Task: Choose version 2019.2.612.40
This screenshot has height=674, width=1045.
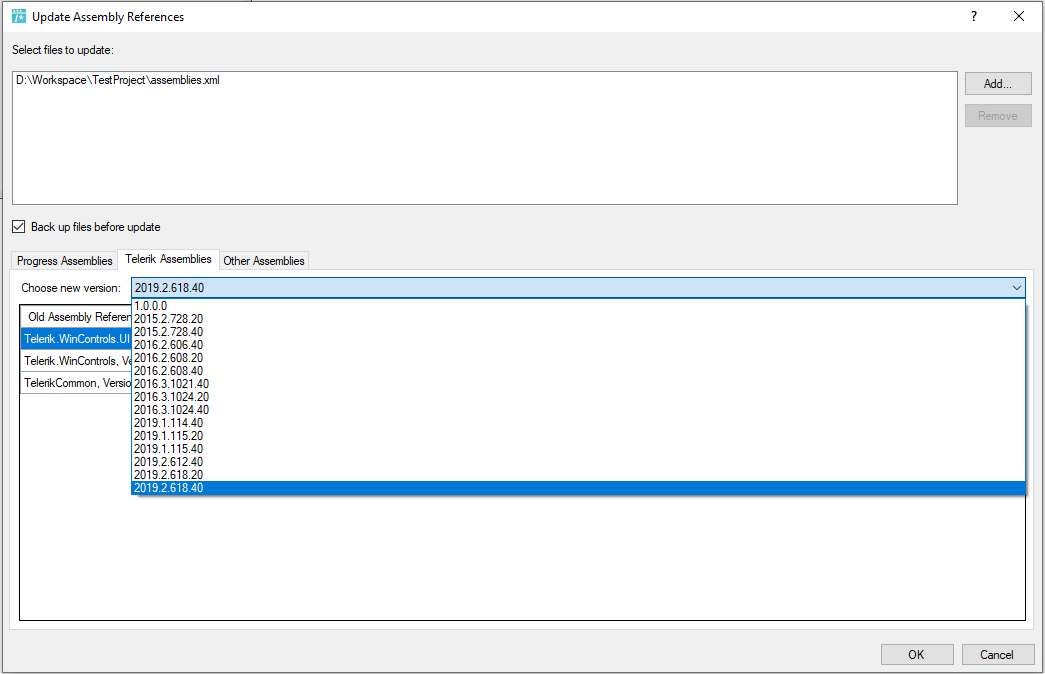Action: (x=578, y=462)
